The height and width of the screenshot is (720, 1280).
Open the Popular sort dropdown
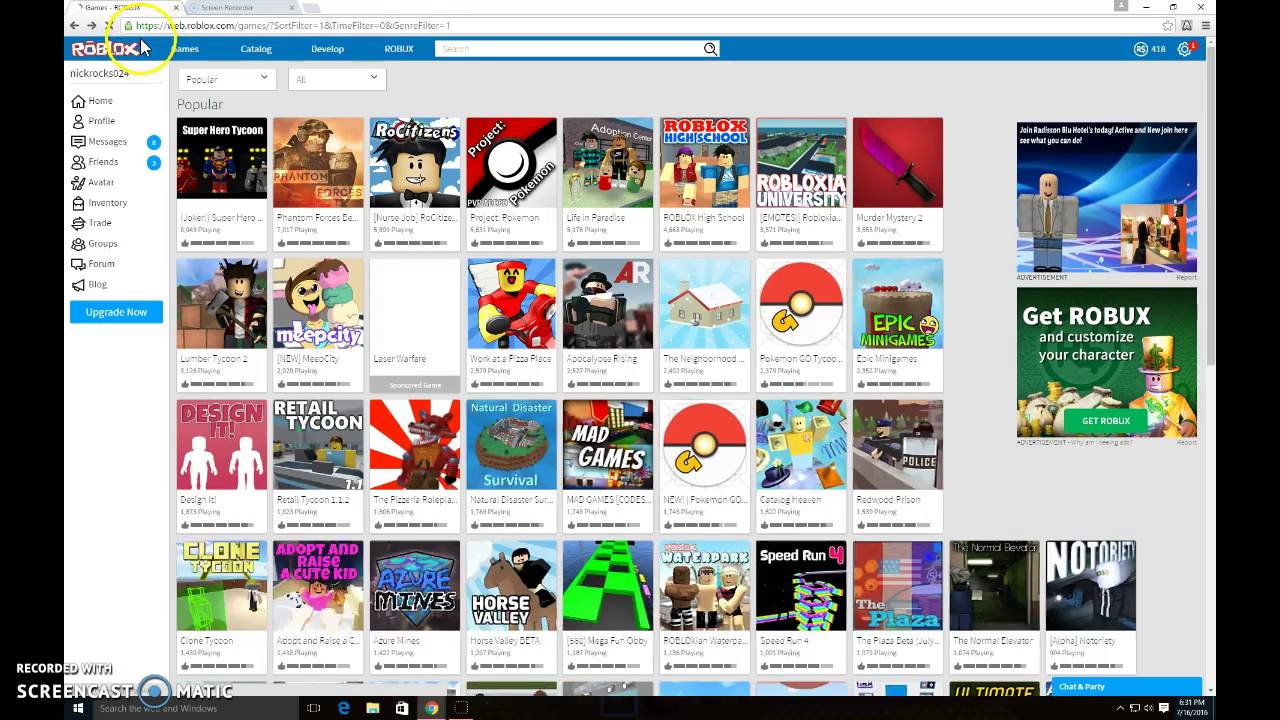click(227, 78)
